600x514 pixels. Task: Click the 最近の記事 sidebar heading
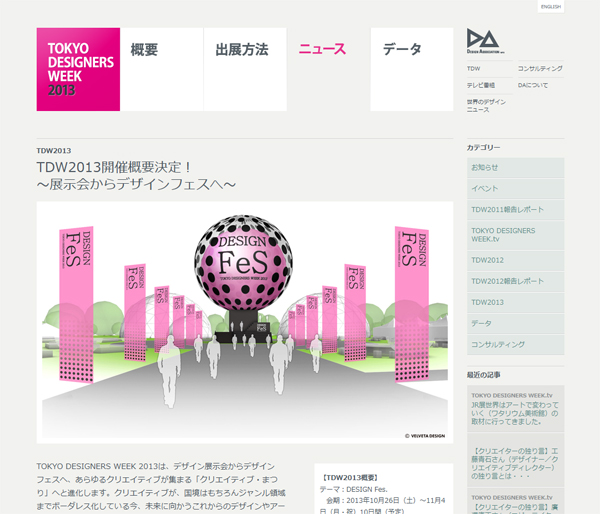click(x=483, y=375)
